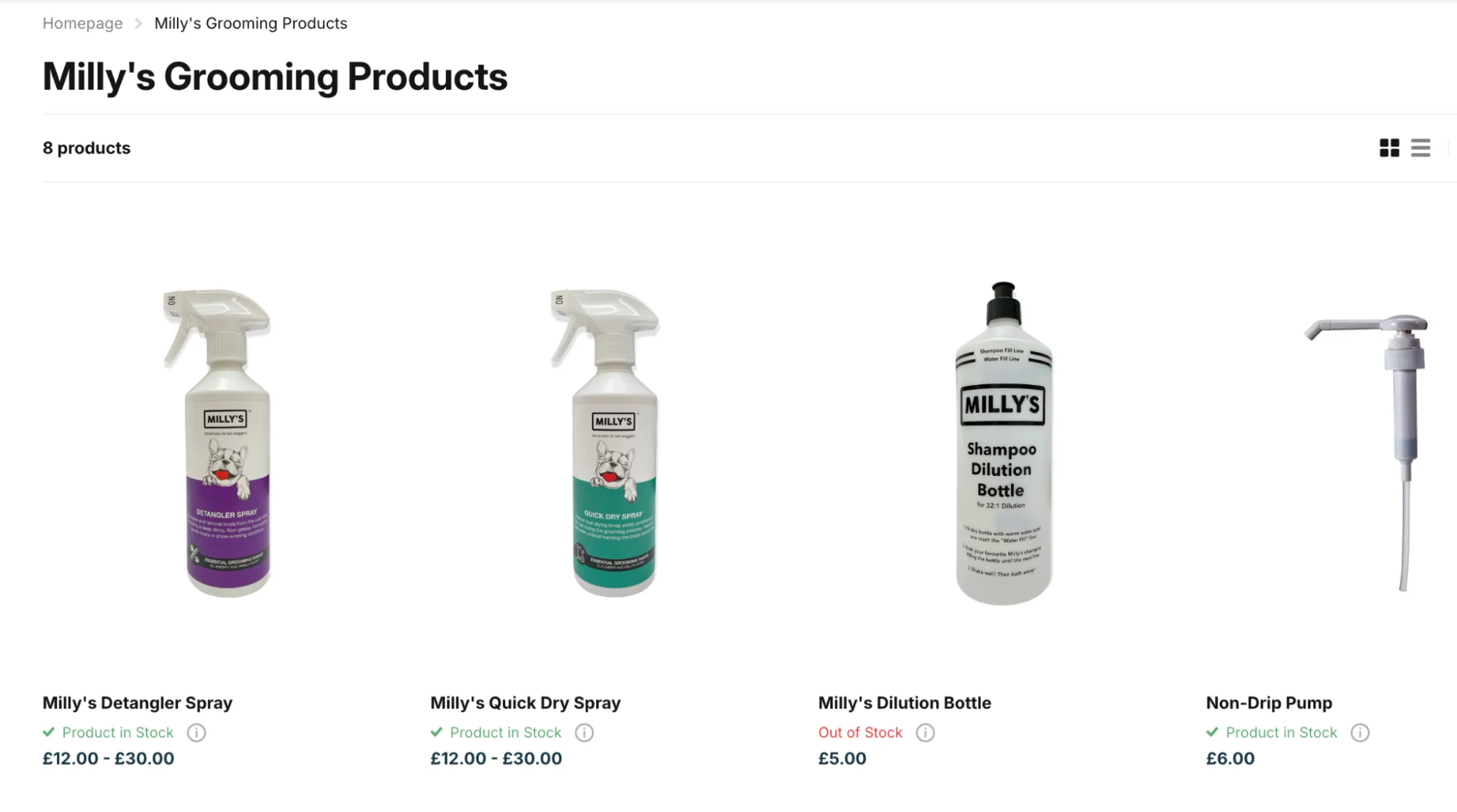Click green checkmark beside Non-Drip Pump stock
1457x812 pixels.
point(1212,732)
